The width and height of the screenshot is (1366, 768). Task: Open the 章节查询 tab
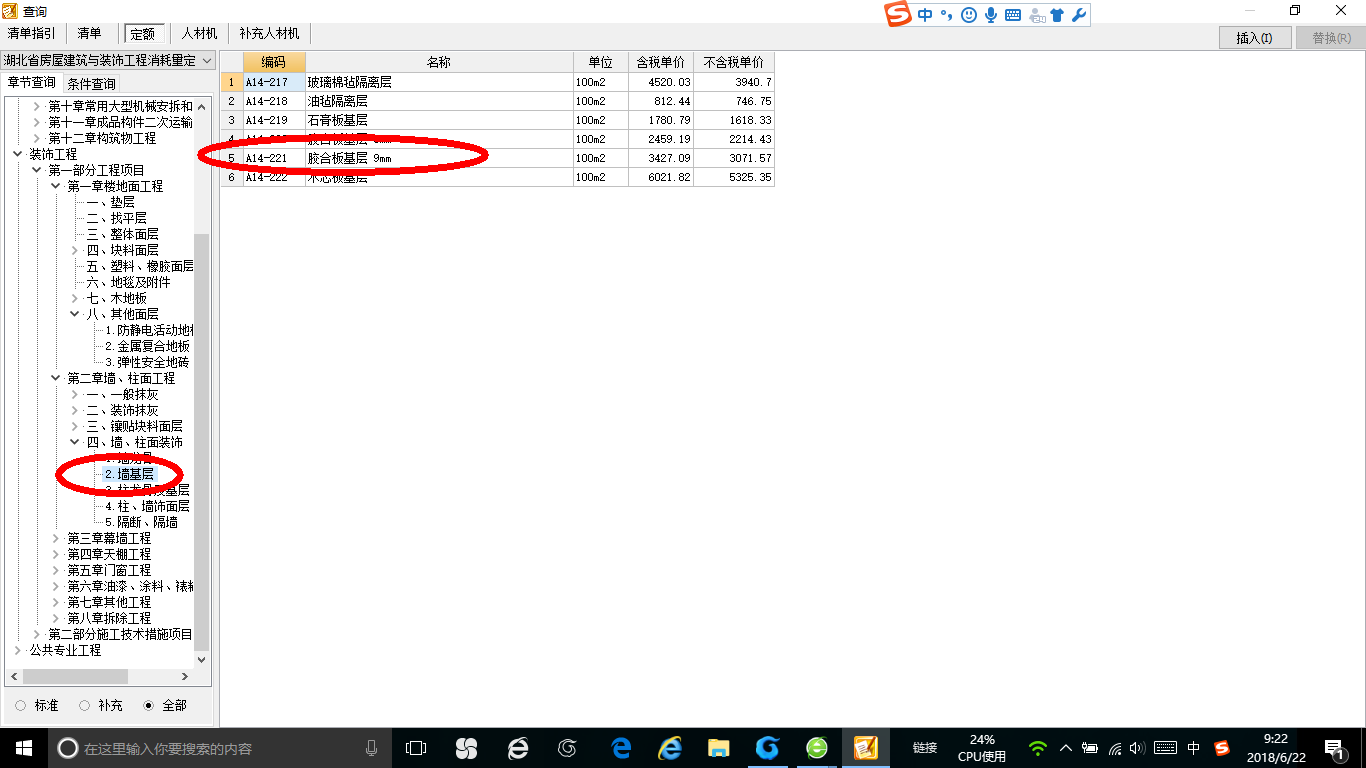tap(32, 83)
